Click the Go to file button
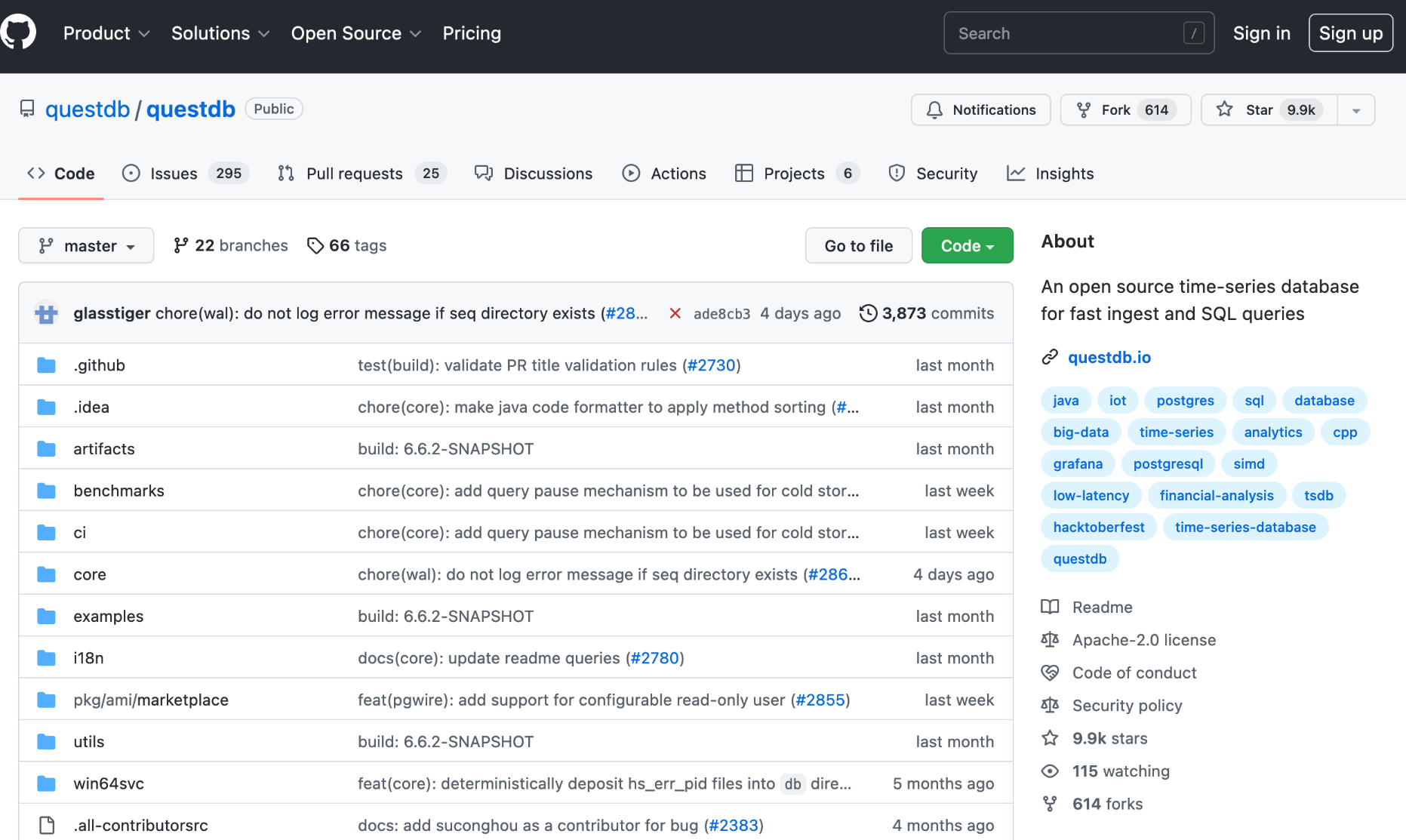This screenshot has height=840, width=1406. 859,245
